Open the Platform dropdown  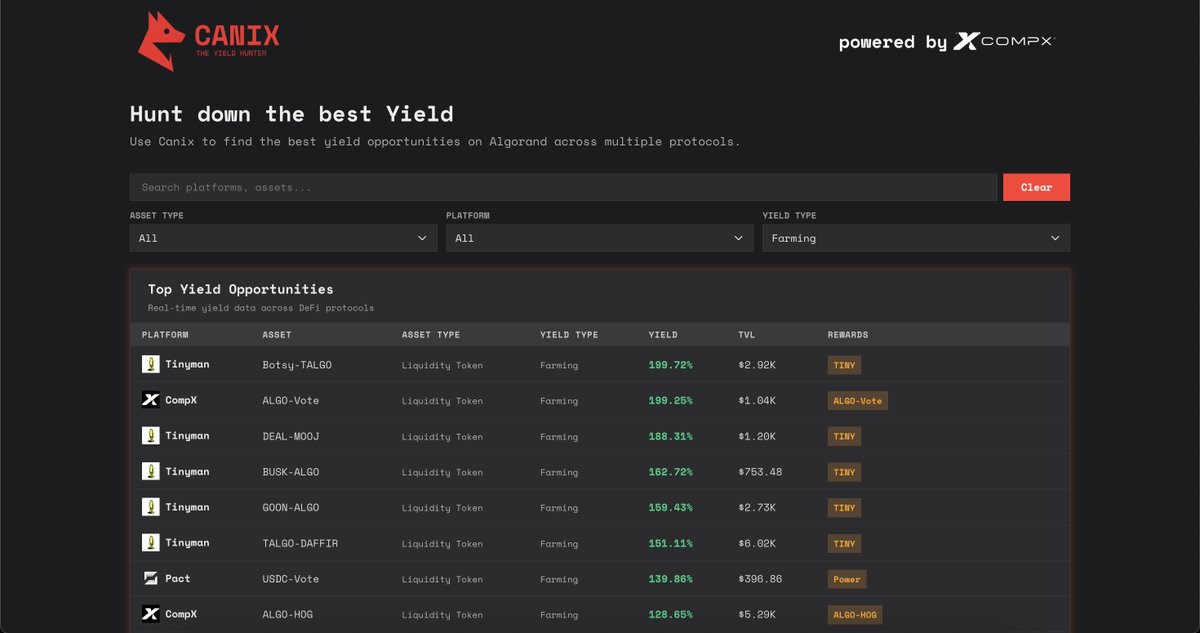[x=599, y=238]
